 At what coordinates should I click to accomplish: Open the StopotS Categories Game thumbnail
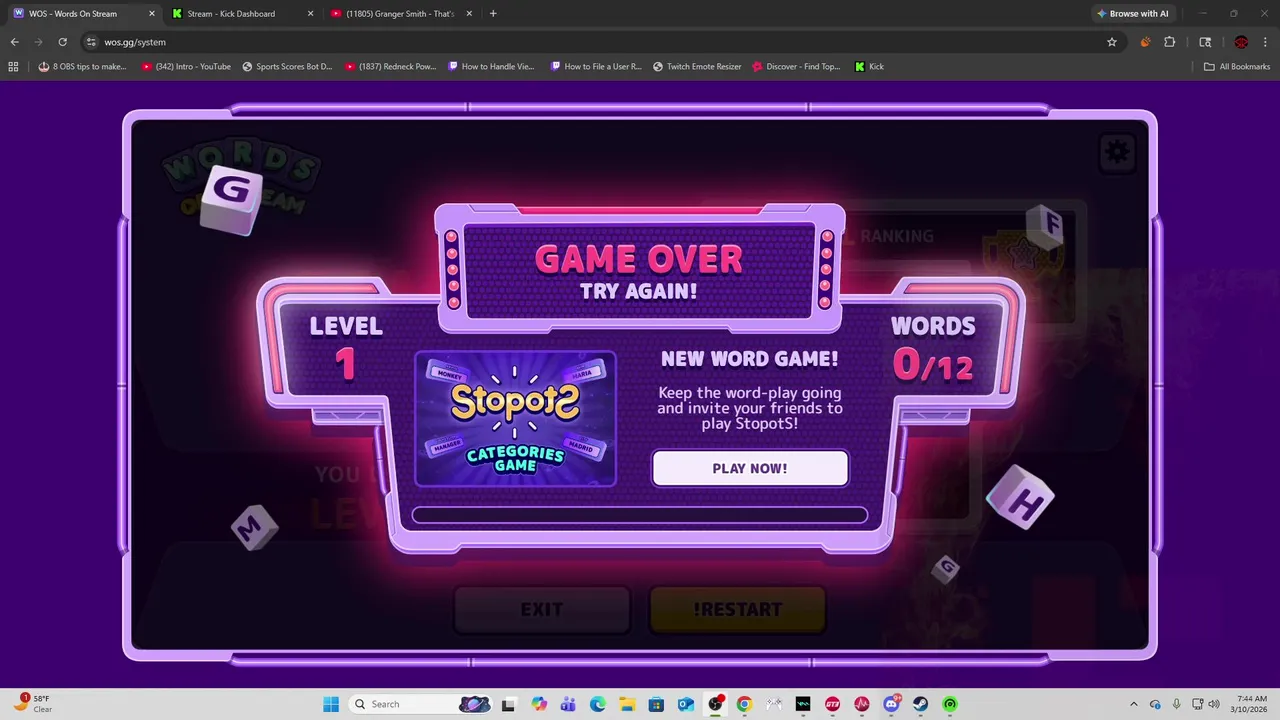tap(515, 418)
